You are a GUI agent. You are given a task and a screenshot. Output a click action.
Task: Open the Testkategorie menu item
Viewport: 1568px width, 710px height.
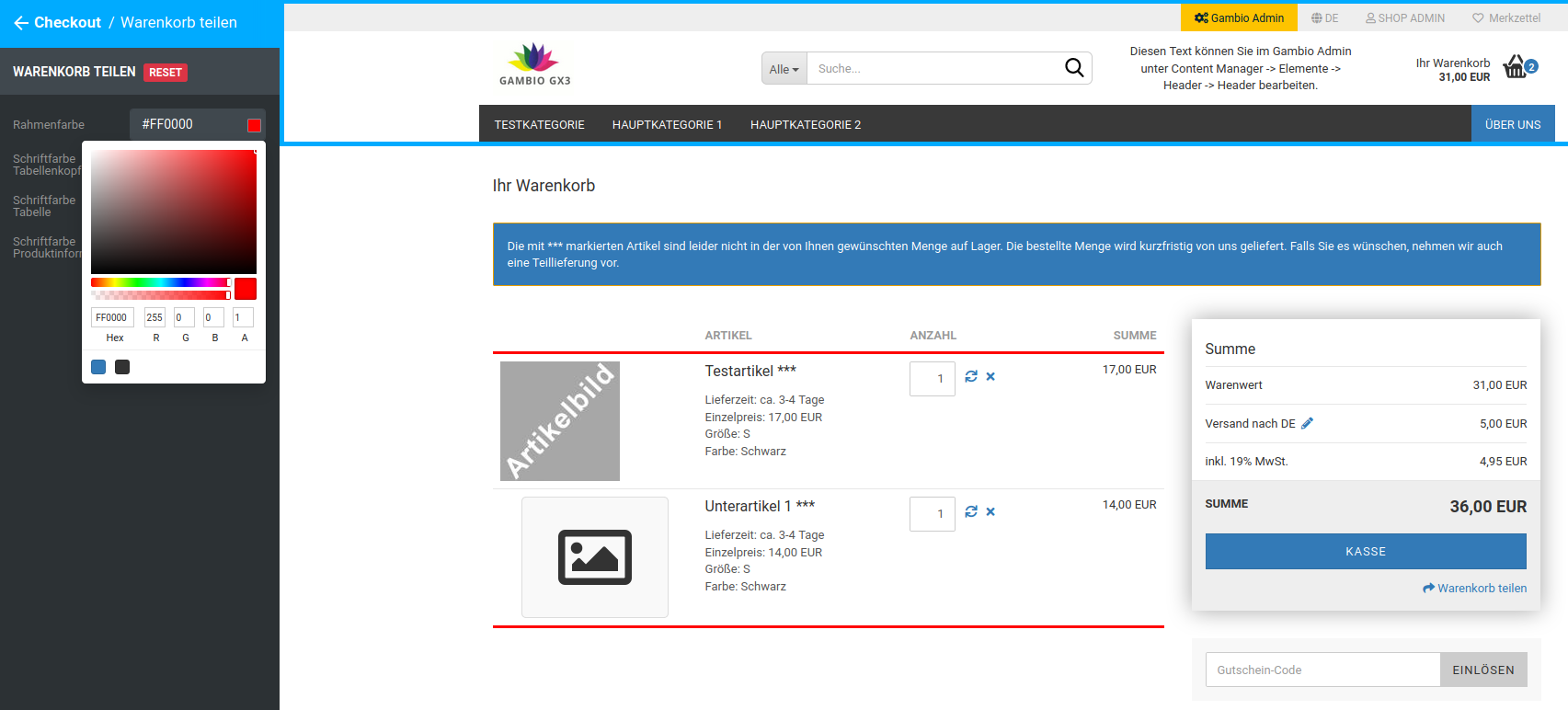coord(539,124)
